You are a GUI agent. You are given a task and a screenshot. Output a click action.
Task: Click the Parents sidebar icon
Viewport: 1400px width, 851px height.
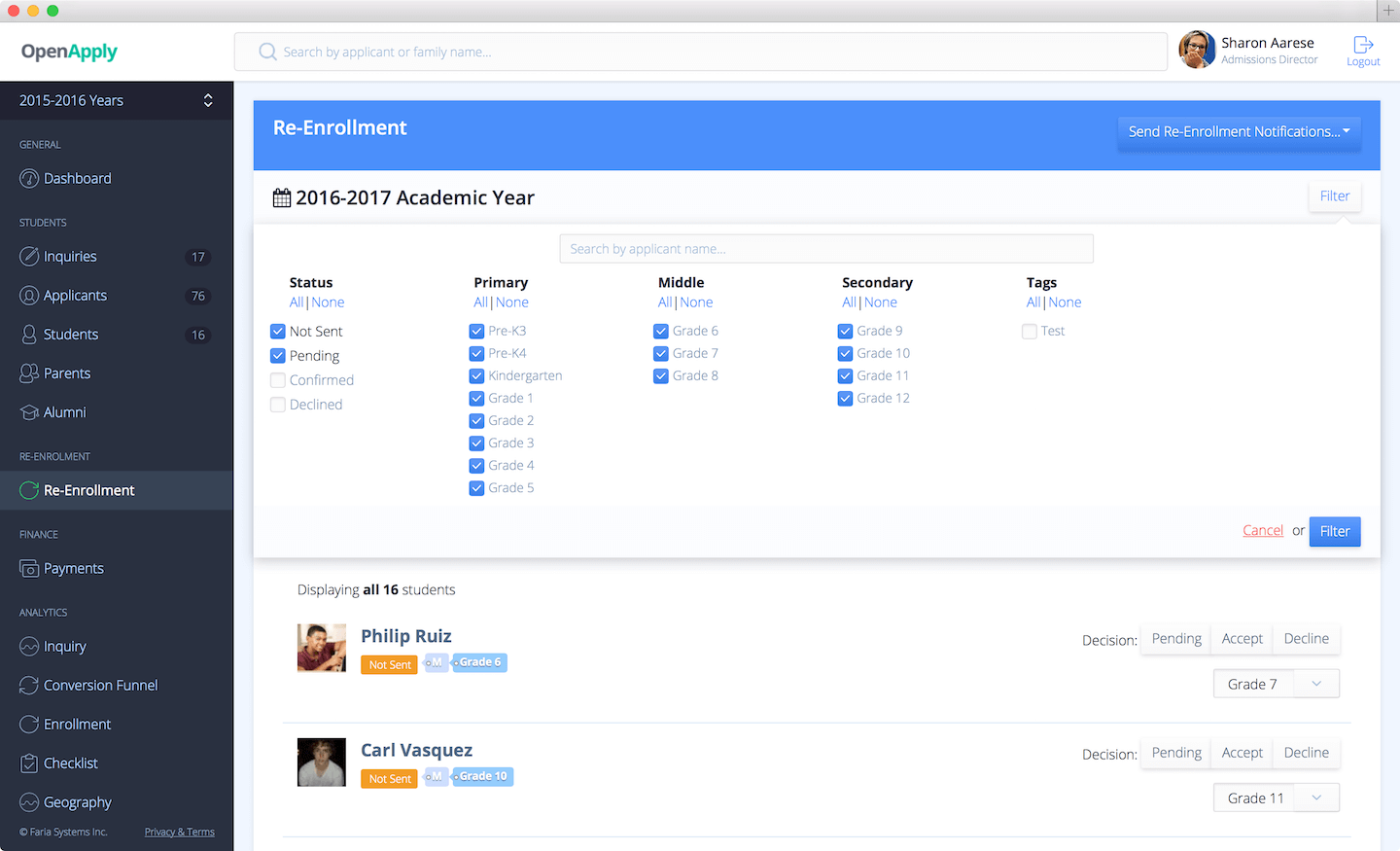coord(29,373)
